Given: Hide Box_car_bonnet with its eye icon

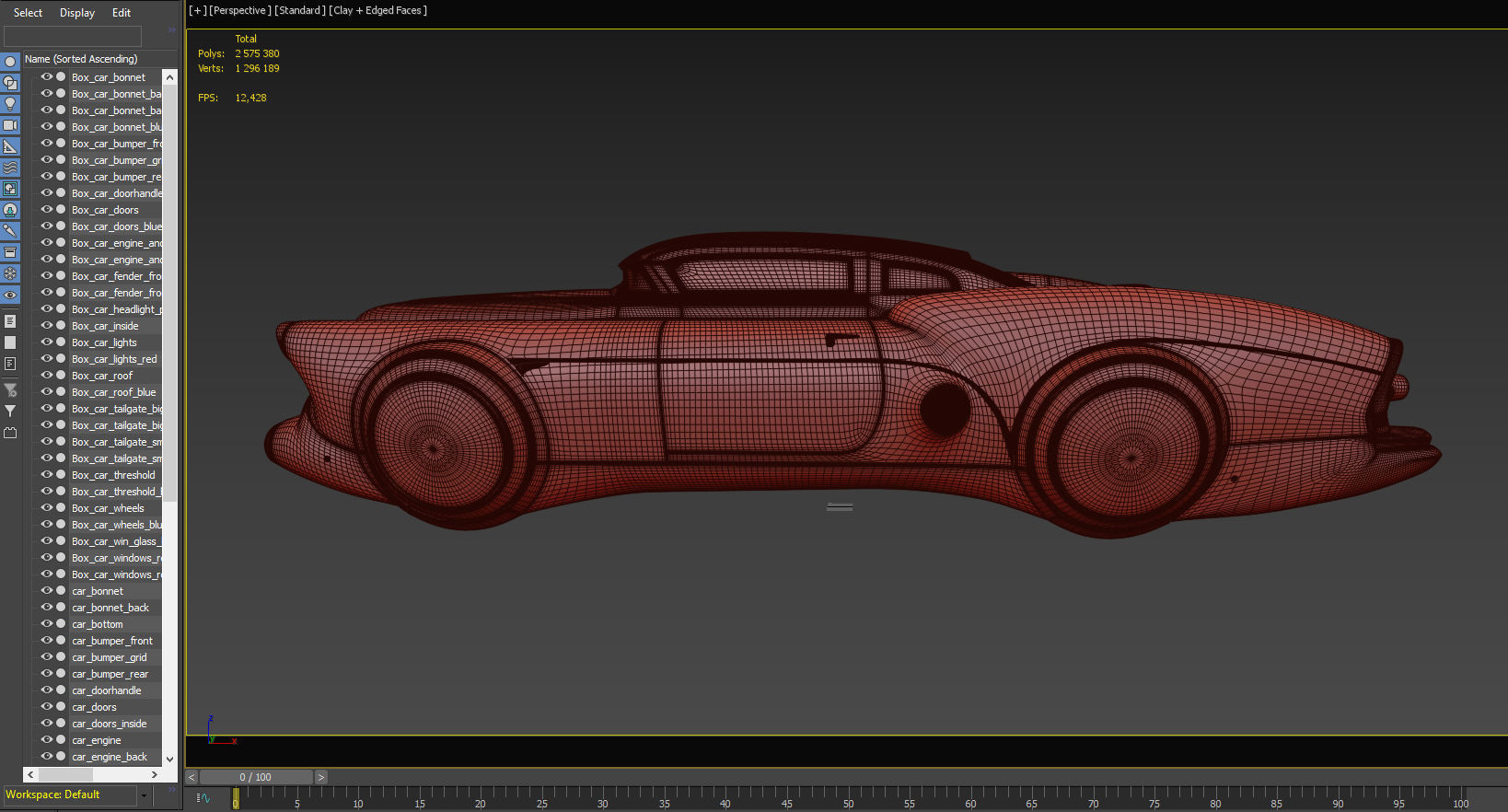Looking at the screenshot, I should [x=46, y=77].
